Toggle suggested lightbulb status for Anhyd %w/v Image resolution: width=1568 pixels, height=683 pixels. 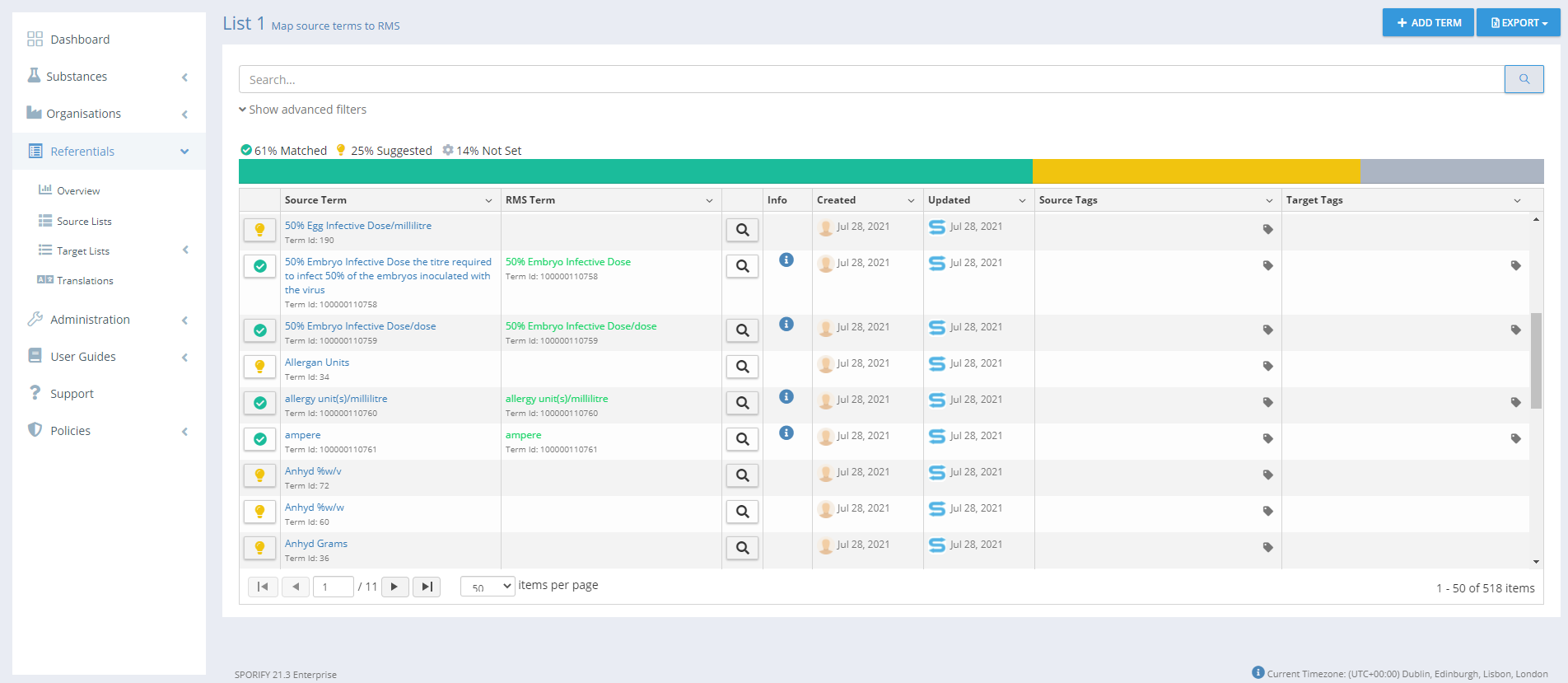click(x=260, y=475)
